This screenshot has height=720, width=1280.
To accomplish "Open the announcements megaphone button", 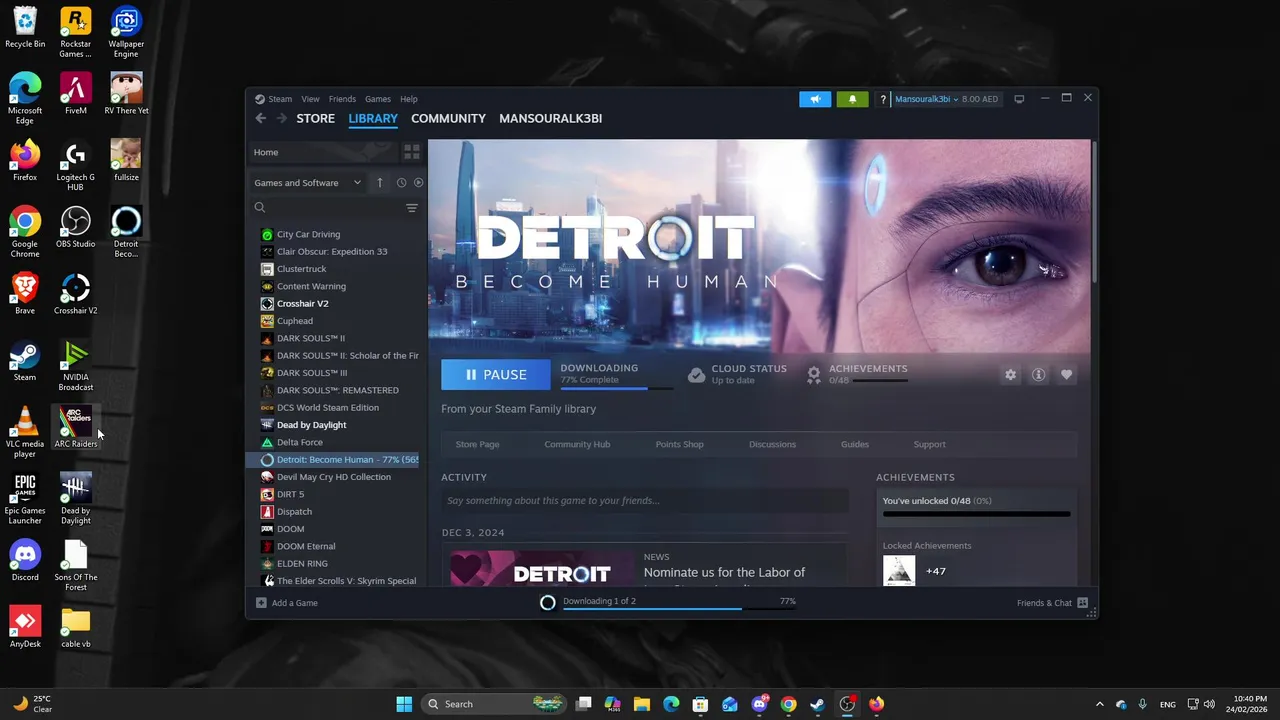I will 815,99.
